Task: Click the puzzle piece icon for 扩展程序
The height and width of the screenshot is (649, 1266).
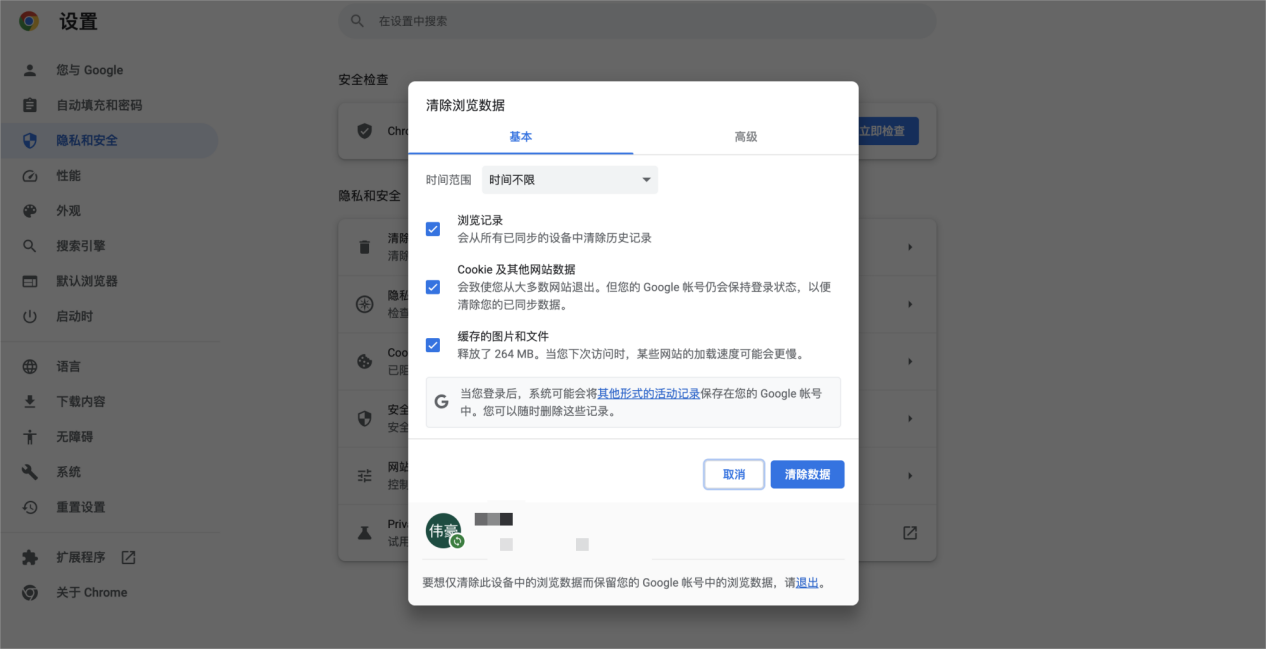Action: (x=30, y=557)
